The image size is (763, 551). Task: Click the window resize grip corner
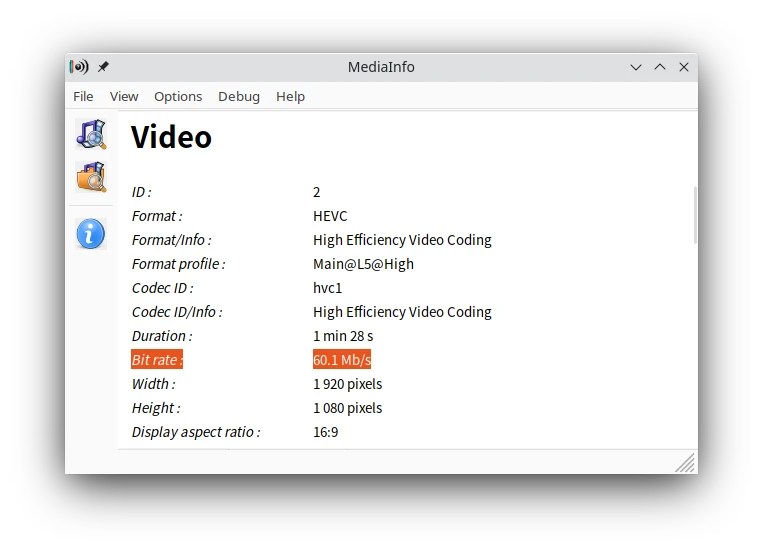click(685, 463)
